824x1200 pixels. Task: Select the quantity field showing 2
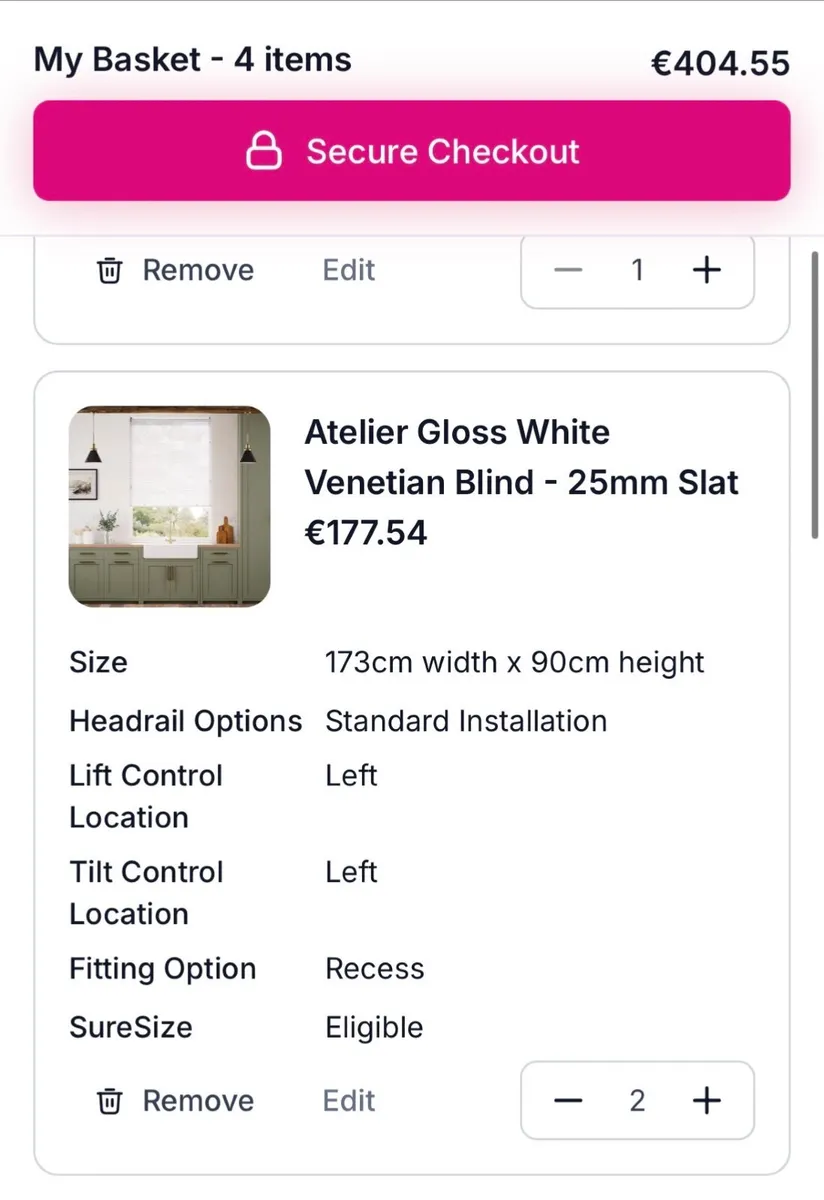[x=637, y=1101]
